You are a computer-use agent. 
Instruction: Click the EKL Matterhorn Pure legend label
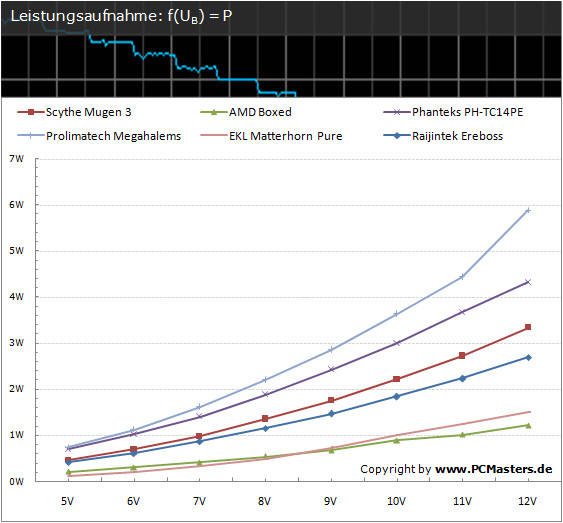285,136
